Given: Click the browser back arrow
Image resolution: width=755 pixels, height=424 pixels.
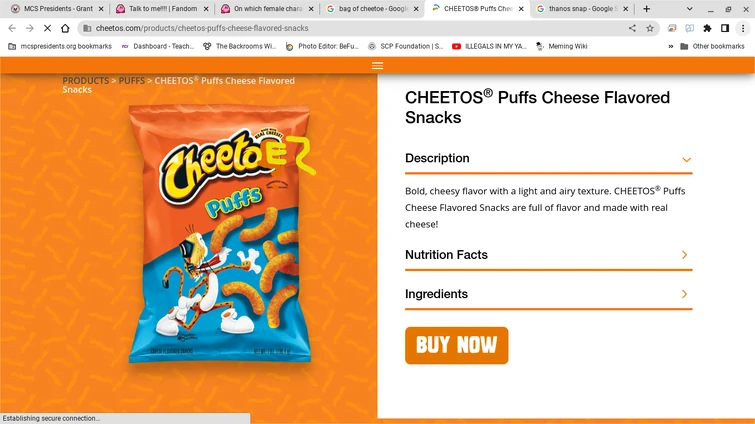Looking at the screenshot, I should click(12, 28).
